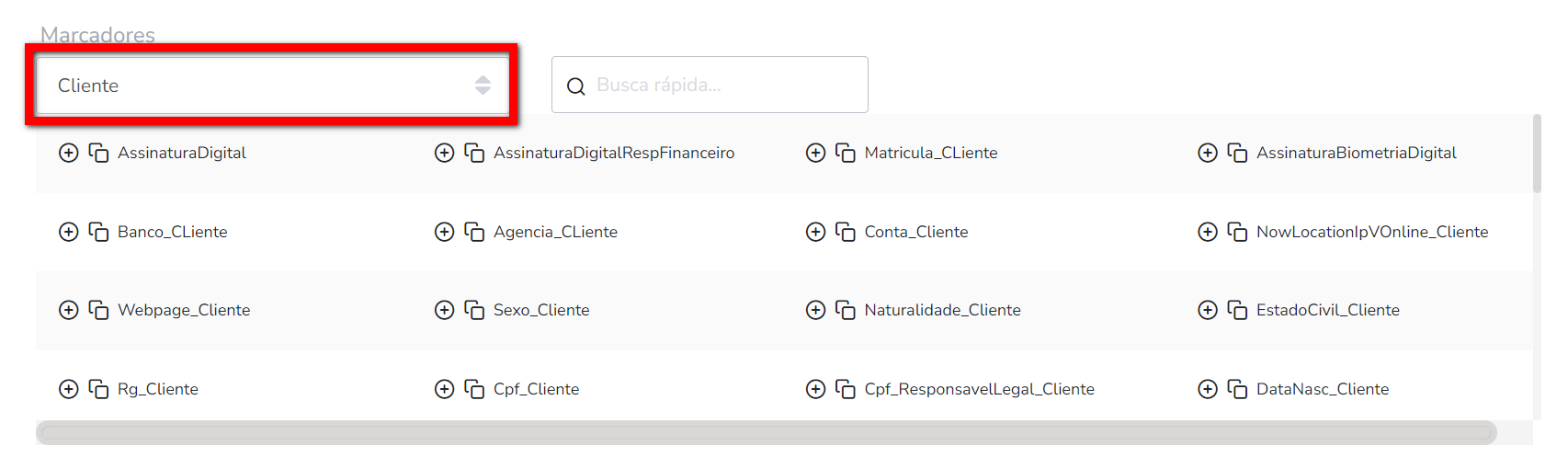Image resolution: width=1568 pixels, height=469 pixels.
Task: Copy the AssinaturaBiometriaDigital marker
Action: (1237, 153)
